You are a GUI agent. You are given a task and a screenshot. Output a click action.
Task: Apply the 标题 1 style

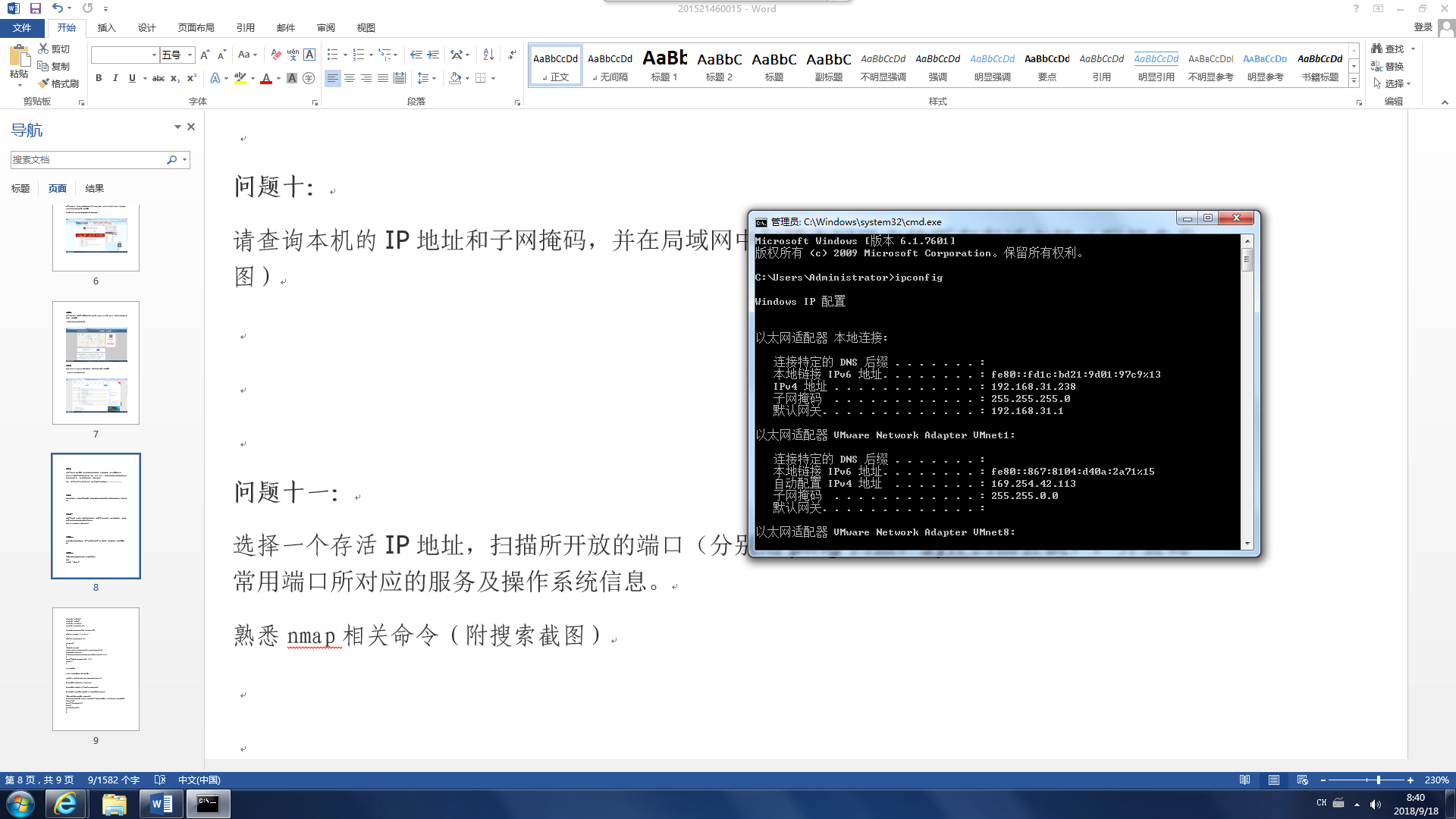tap(664, 65)
